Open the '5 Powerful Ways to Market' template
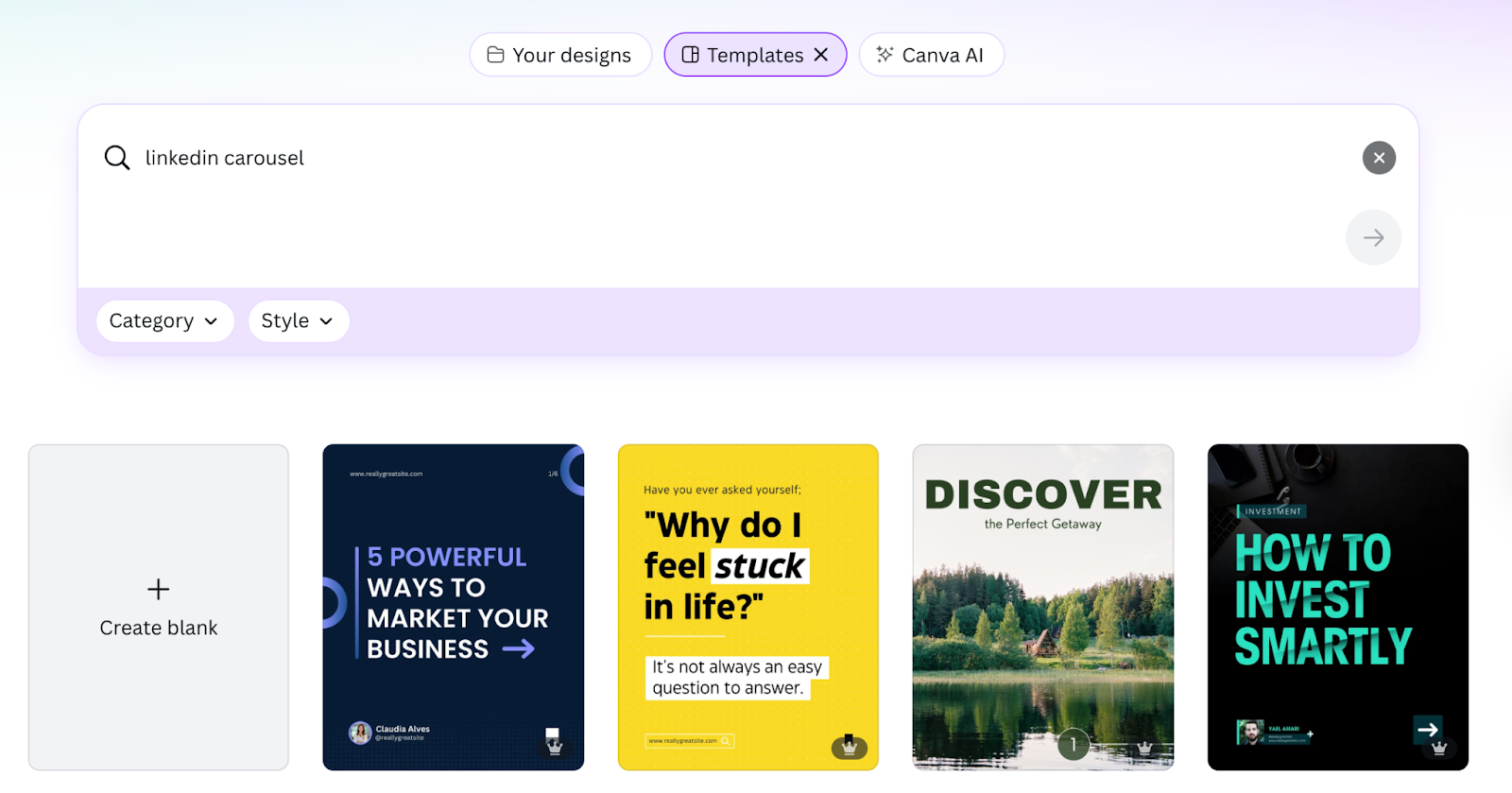The image size is (1512, 793). coord(454,608)
